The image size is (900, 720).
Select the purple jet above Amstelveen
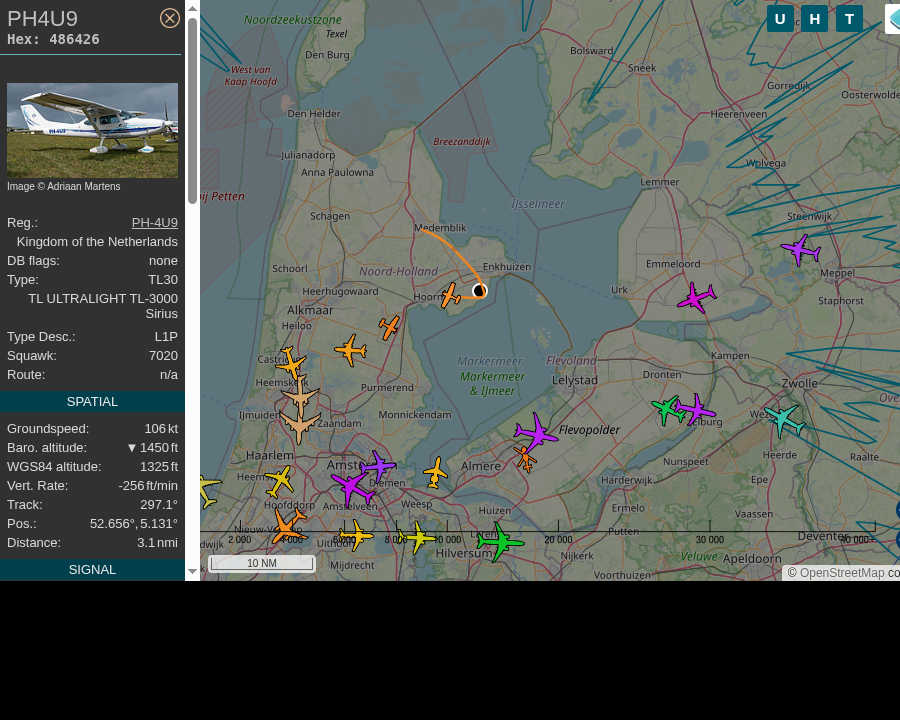[351, 488]
